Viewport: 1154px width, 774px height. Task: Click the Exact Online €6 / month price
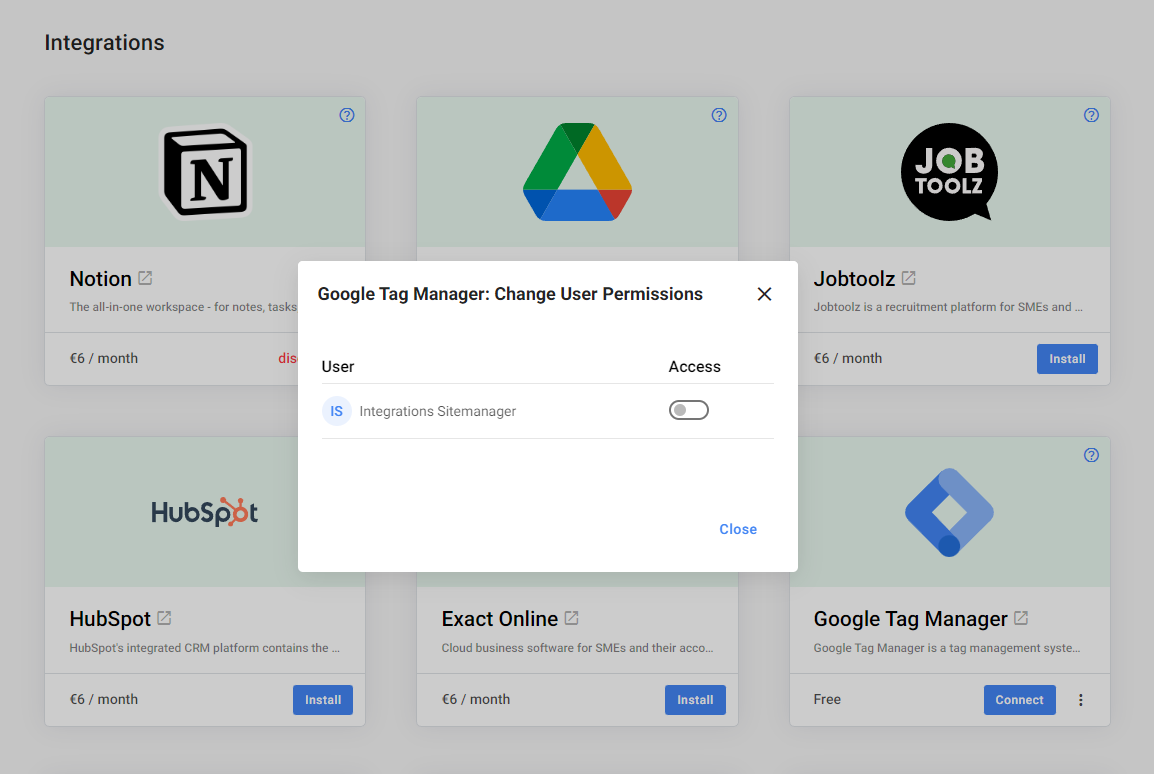pyautogui.click(x=476, y=699)
